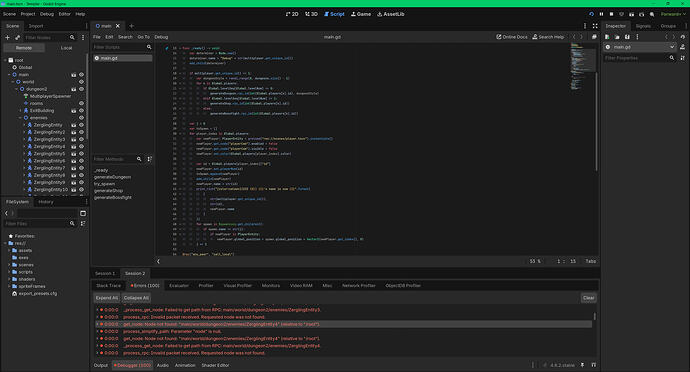This screenshot has height=372, width=690.
Task: Select the Global node in tree
Action: (x=25, y=67)
